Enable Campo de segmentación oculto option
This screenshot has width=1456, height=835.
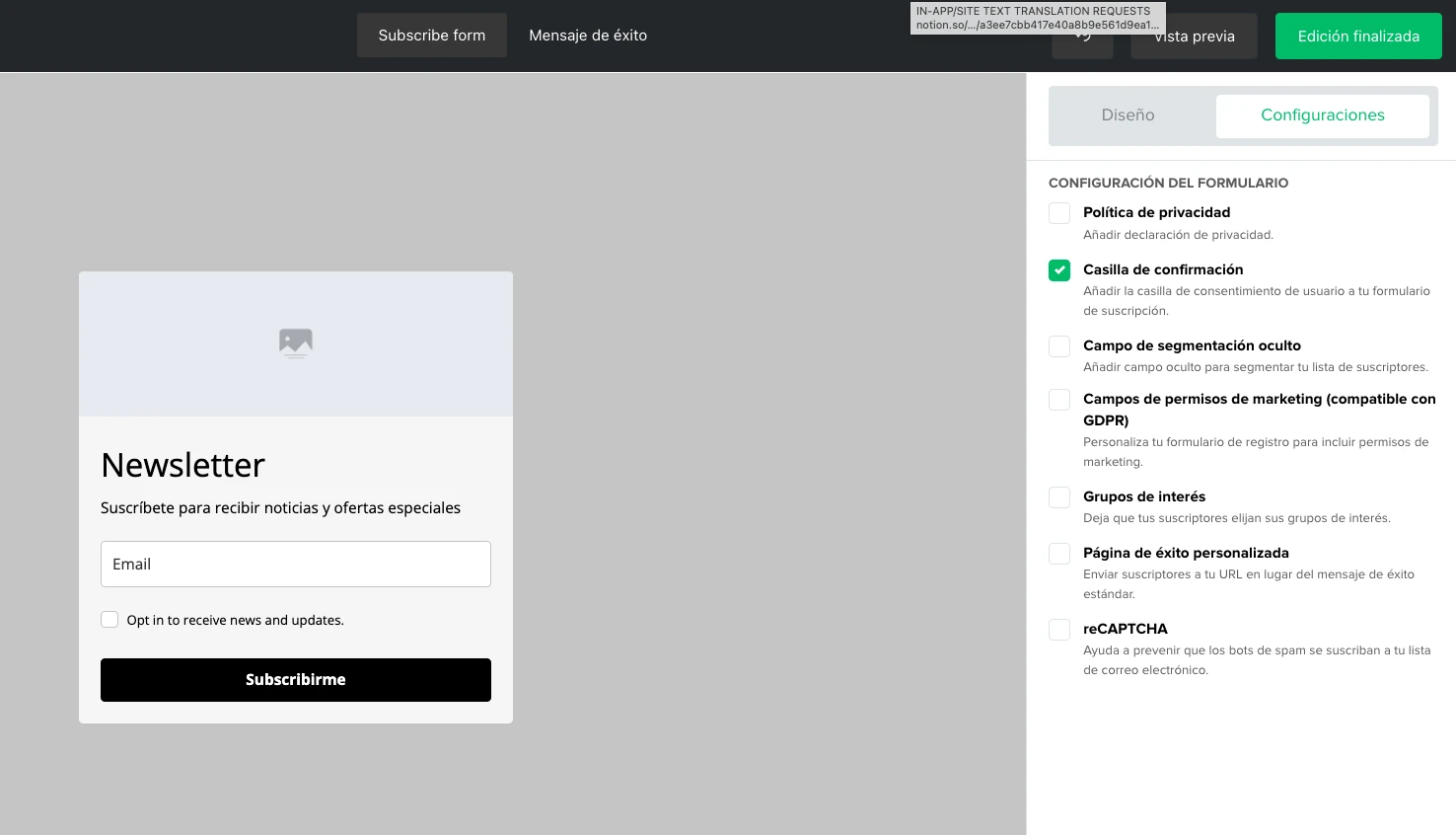(1059, 346)
